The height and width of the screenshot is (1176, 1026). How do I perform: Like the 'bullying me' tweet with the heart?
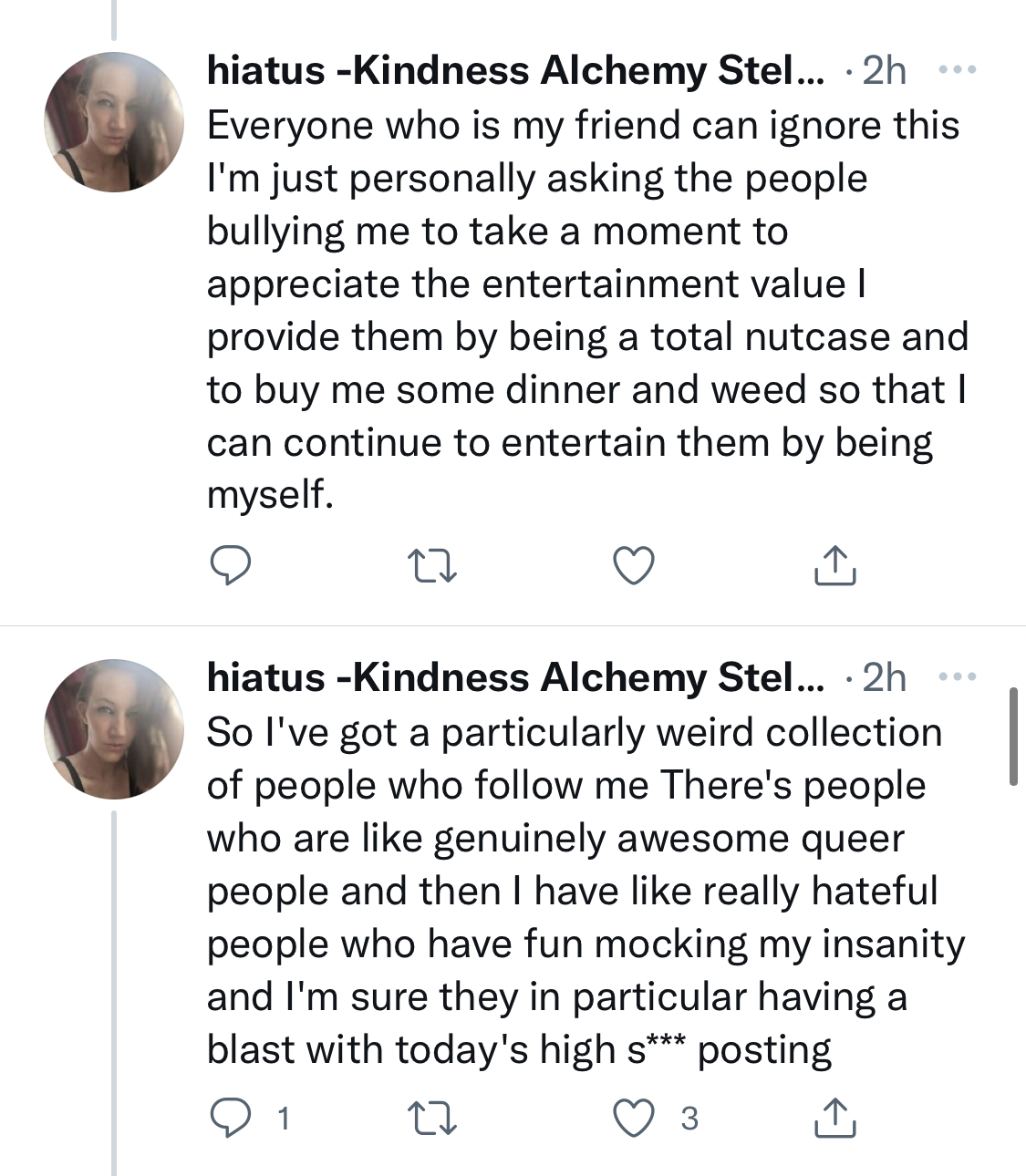click(633, 566)
